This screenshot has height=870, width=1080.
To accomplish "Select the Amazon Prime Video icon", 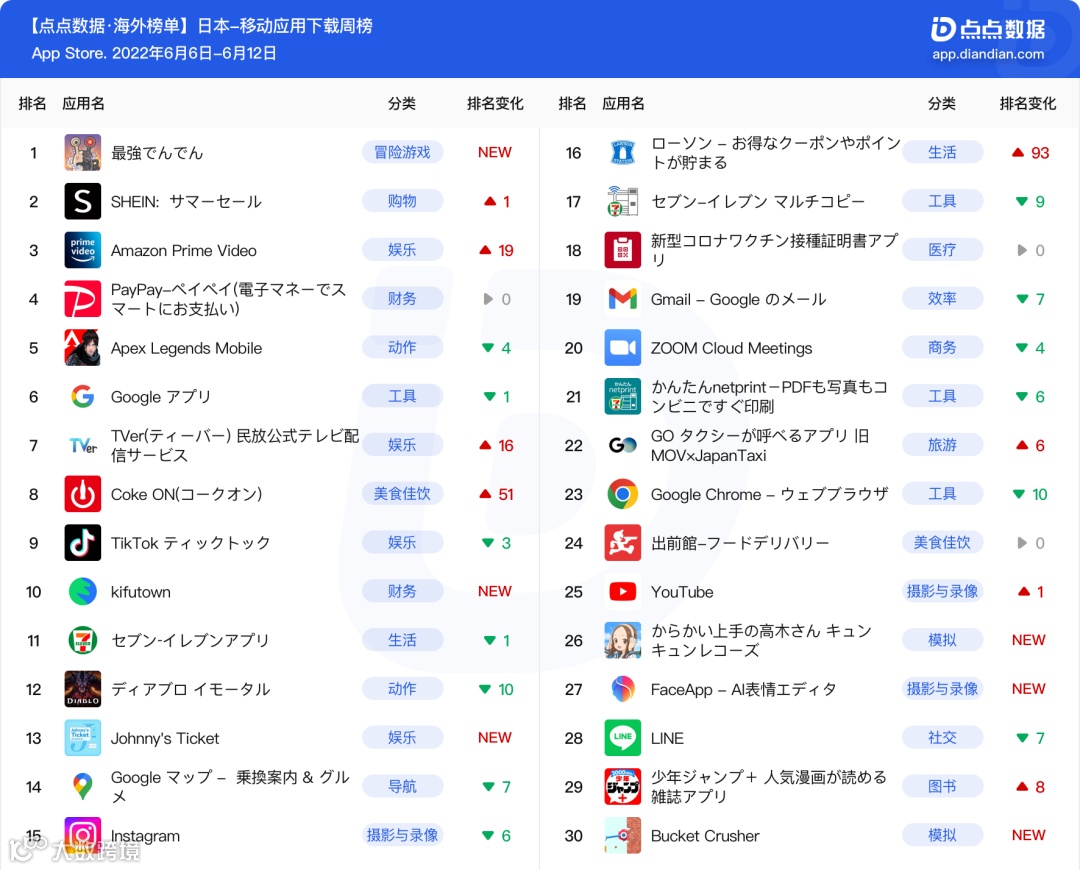I will pos(83,250).
